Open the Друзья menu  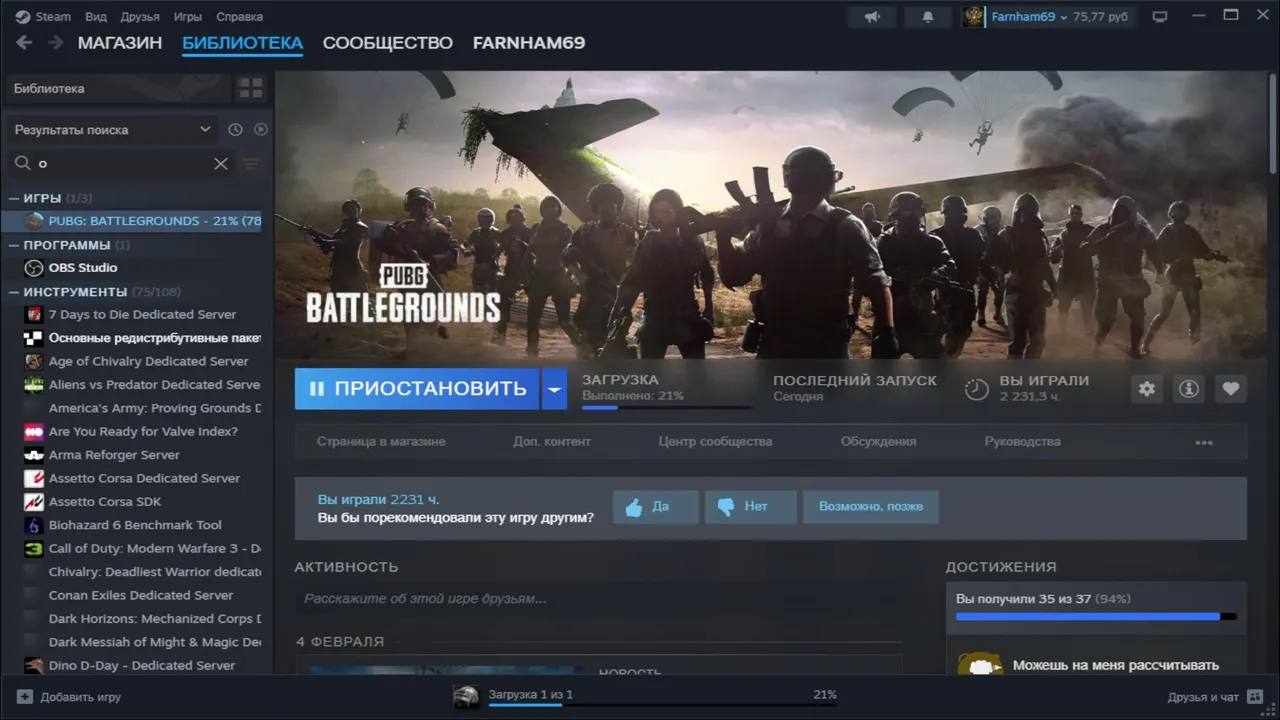(140, 17)
